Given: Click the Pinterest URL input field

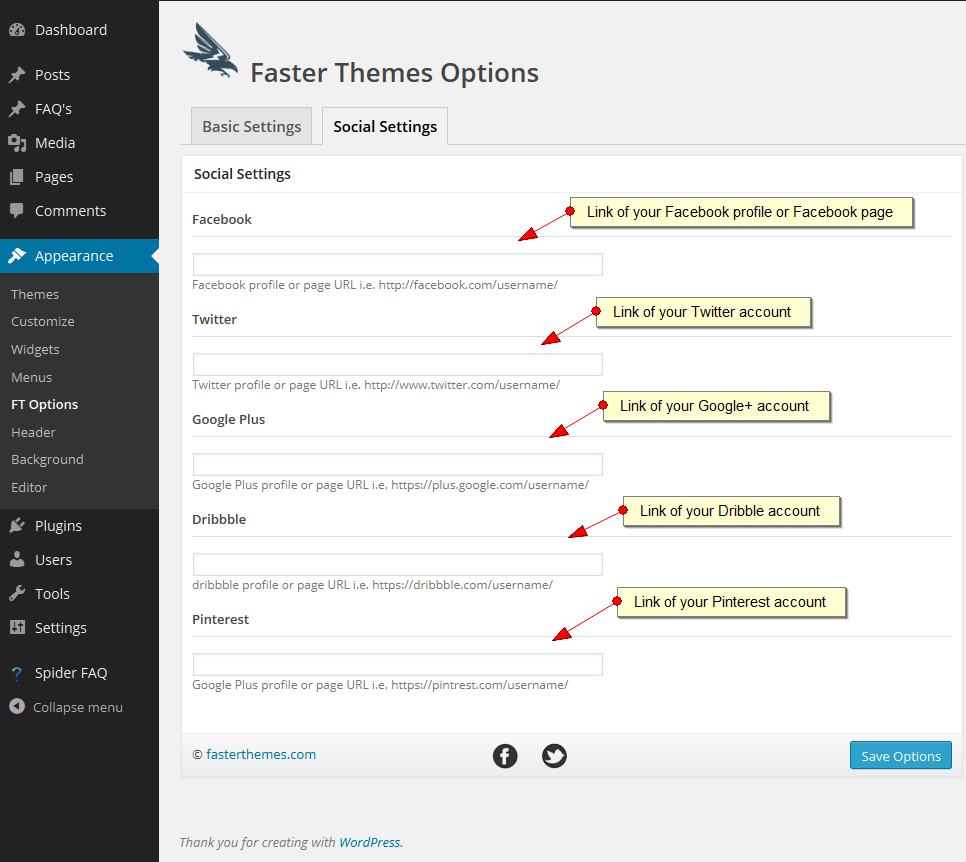Looking at the screenshot, I should click(x=397, y=664).
